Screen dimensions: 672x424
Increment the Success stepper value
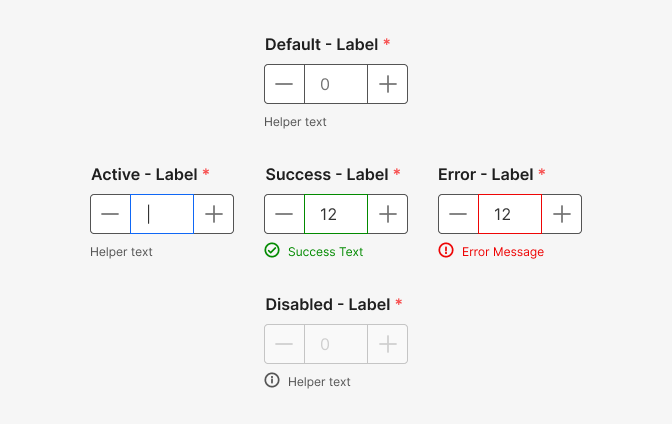click(387, 214)
